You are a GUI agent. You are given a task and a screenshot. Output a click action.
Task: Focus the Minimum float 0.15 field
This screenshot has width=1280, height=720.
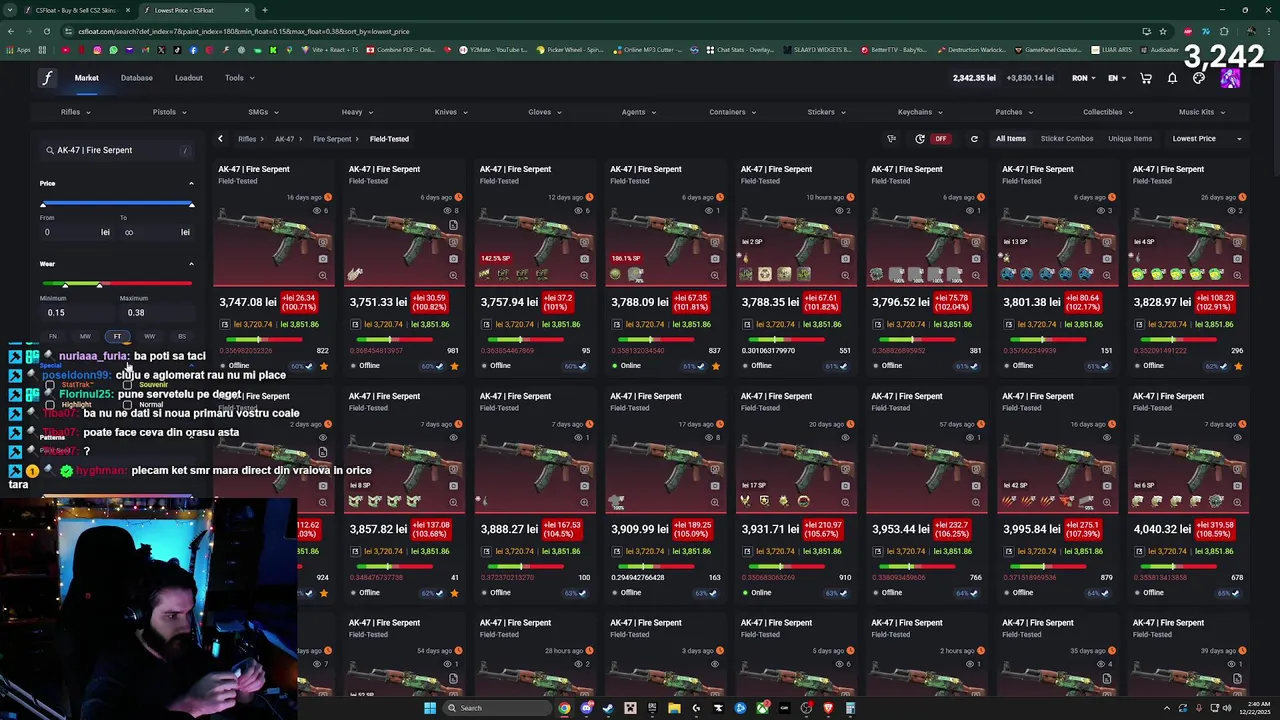coord(75,313)
